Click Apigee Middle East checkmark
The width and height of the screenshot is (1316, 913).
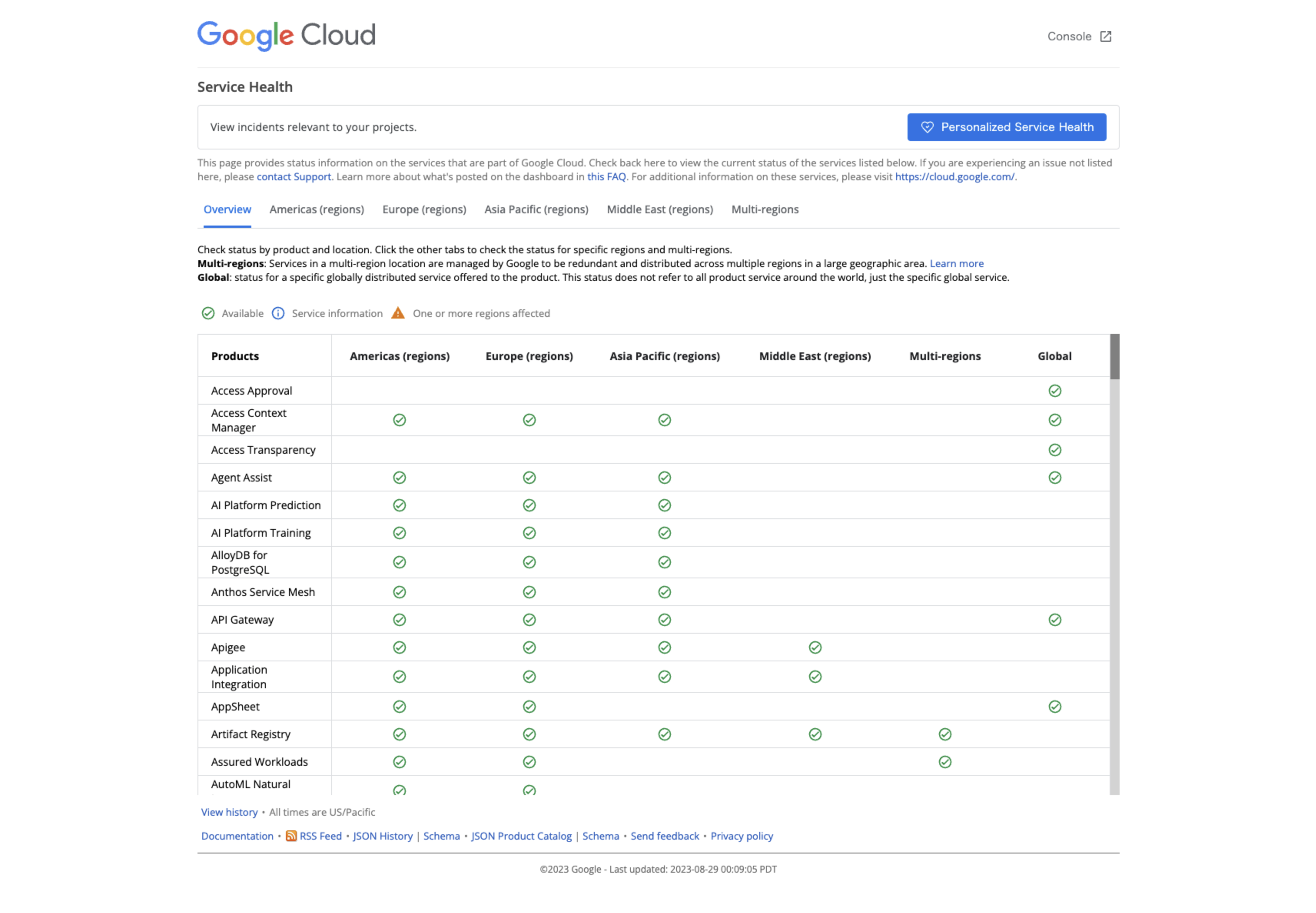coord(815,647)
